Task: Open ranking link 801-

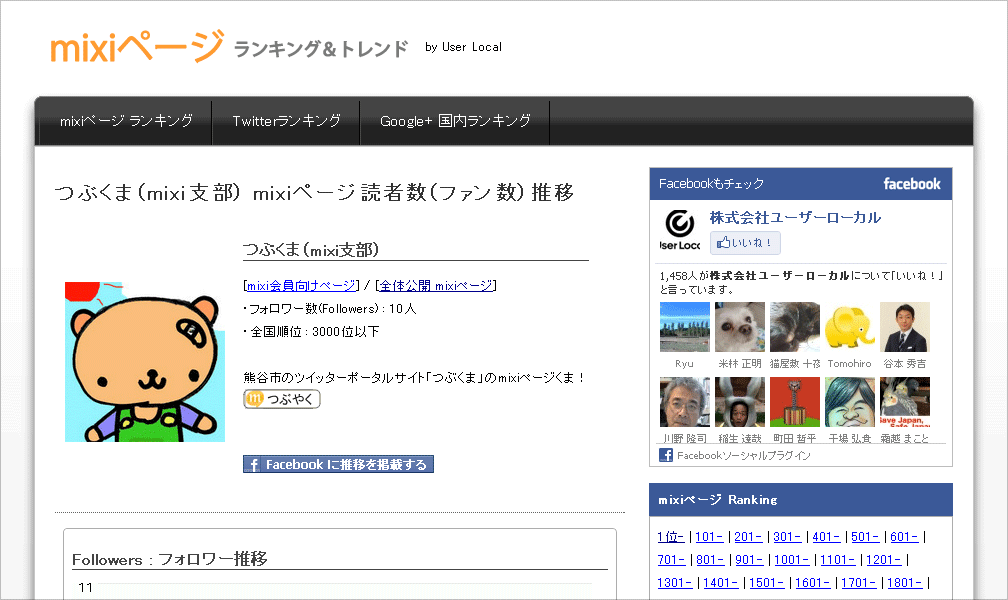Action: pyautogui.click(x=710, y=559)
